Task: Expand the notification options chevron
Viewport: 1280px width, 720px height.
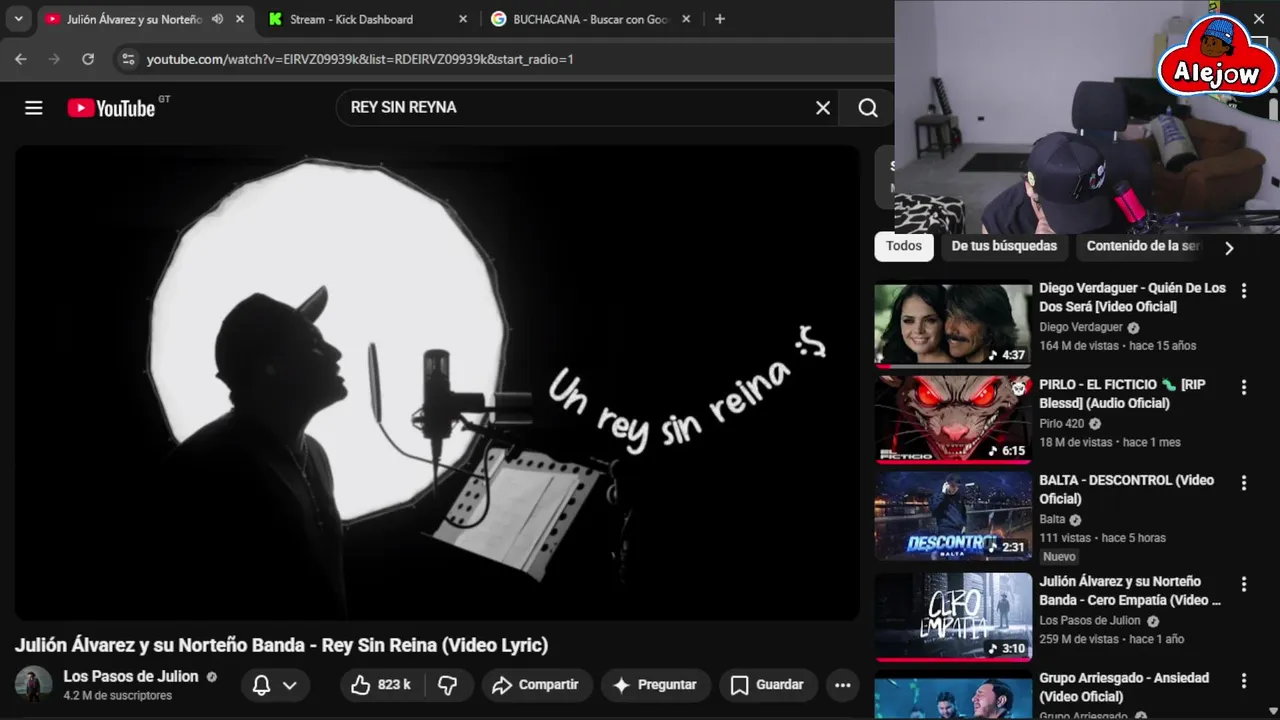Action: pos(290,685)
